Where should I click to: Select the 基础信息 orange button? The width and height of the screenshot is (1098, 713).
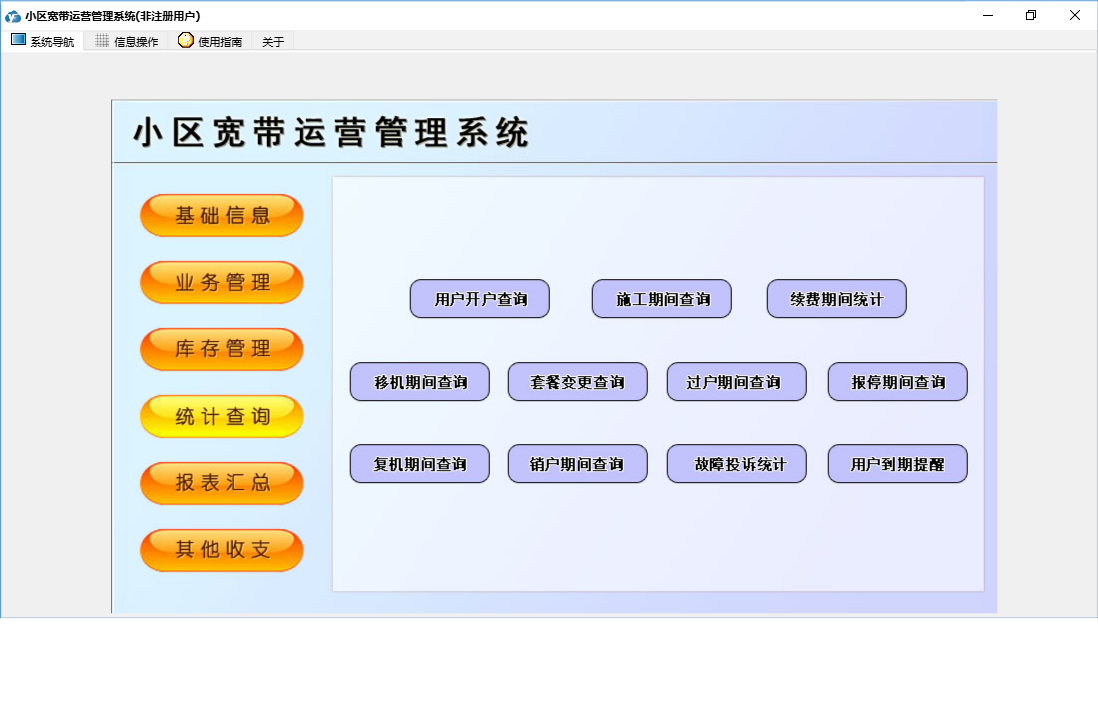pyautogui.click(x=222, y=216)
